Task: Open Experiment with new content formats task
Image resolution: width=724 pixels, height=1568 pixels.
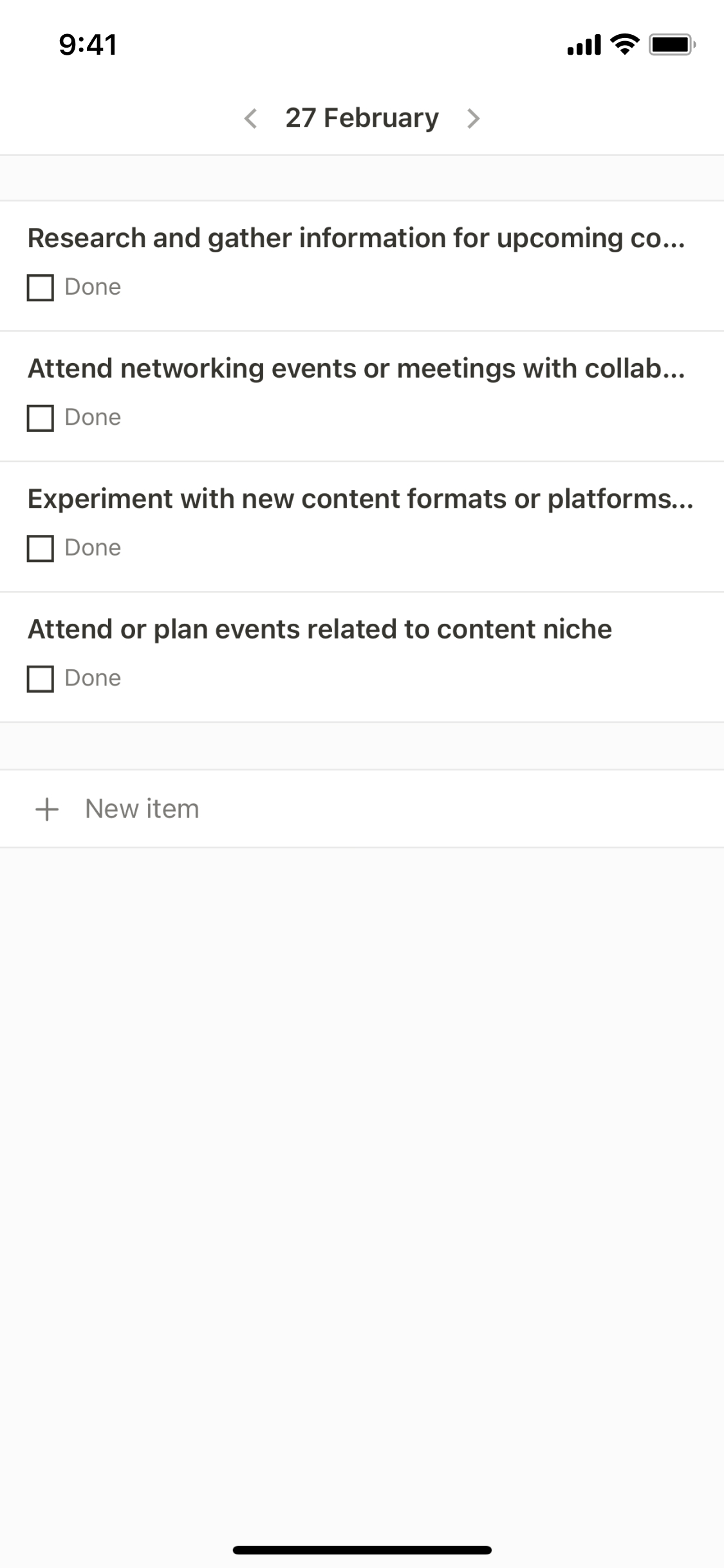Action: (x=360, y=499)
